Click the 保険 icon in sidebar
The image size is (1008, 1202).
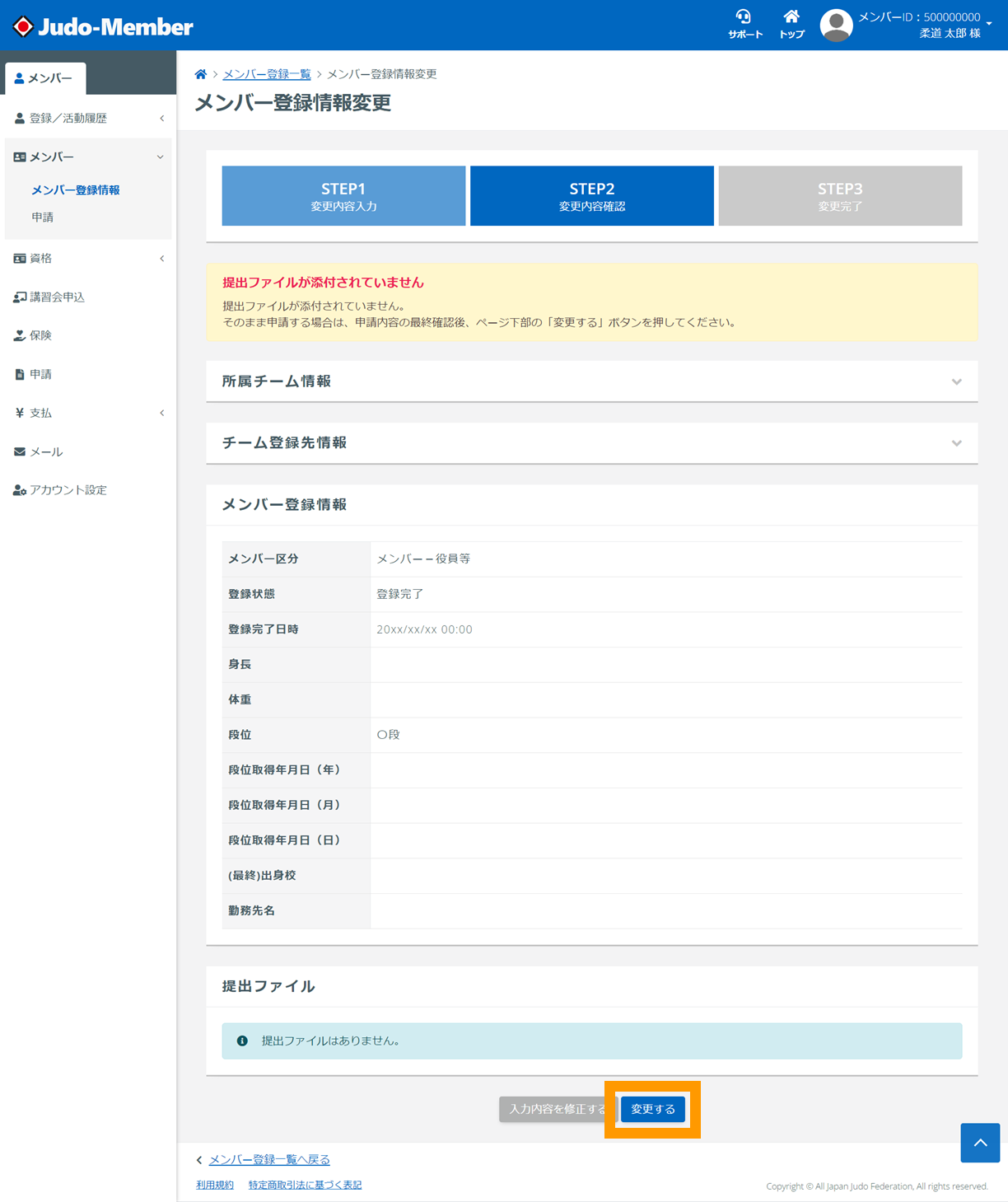(20, 335)
